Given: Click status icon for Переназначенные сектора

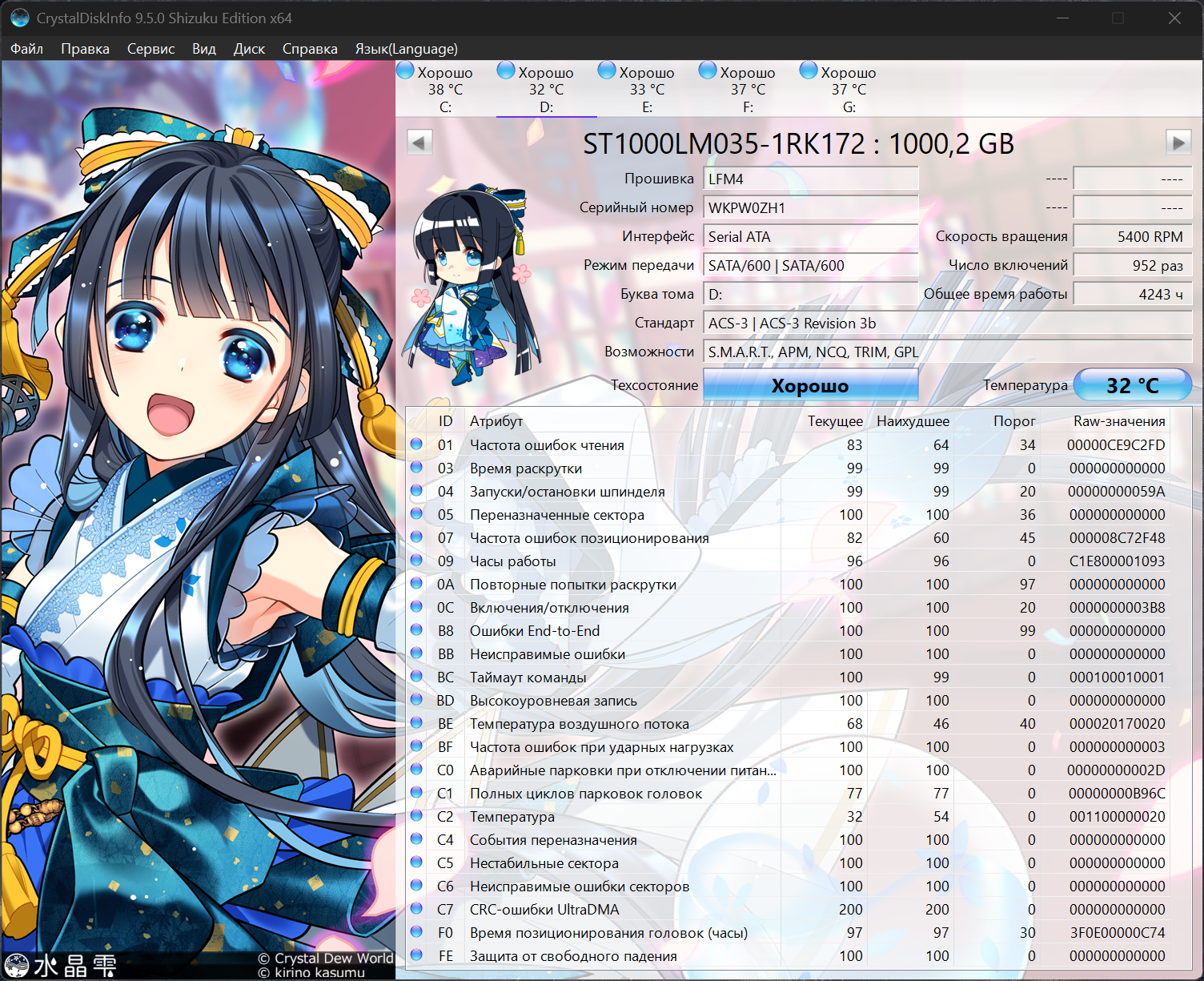Looking at the screenshot, I should pyautogui.click(x=416, y=513).
